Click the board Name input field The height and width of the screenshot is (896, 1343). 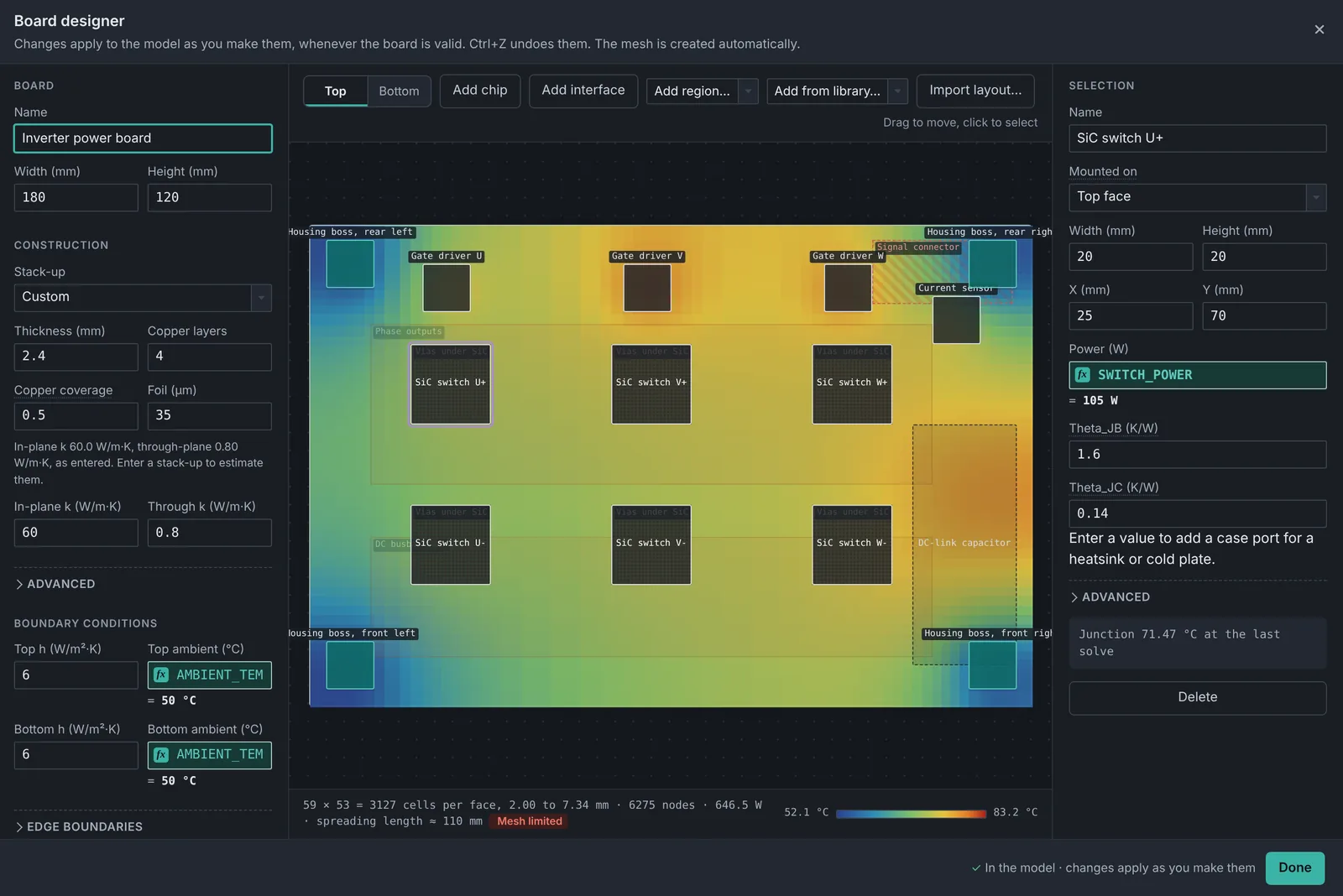(x=143, y=138)
